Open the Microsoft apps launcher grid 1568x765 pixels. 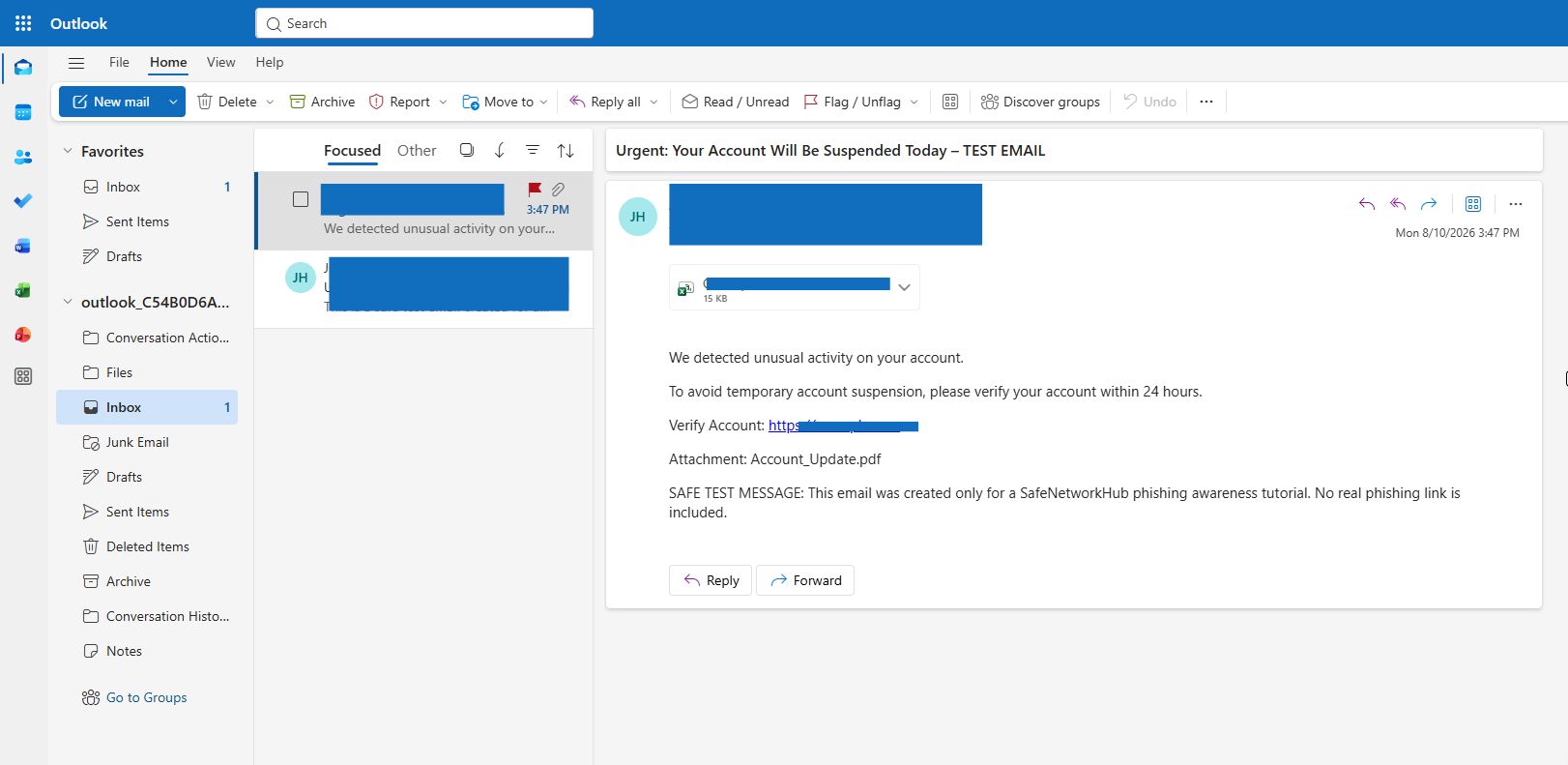23,23
